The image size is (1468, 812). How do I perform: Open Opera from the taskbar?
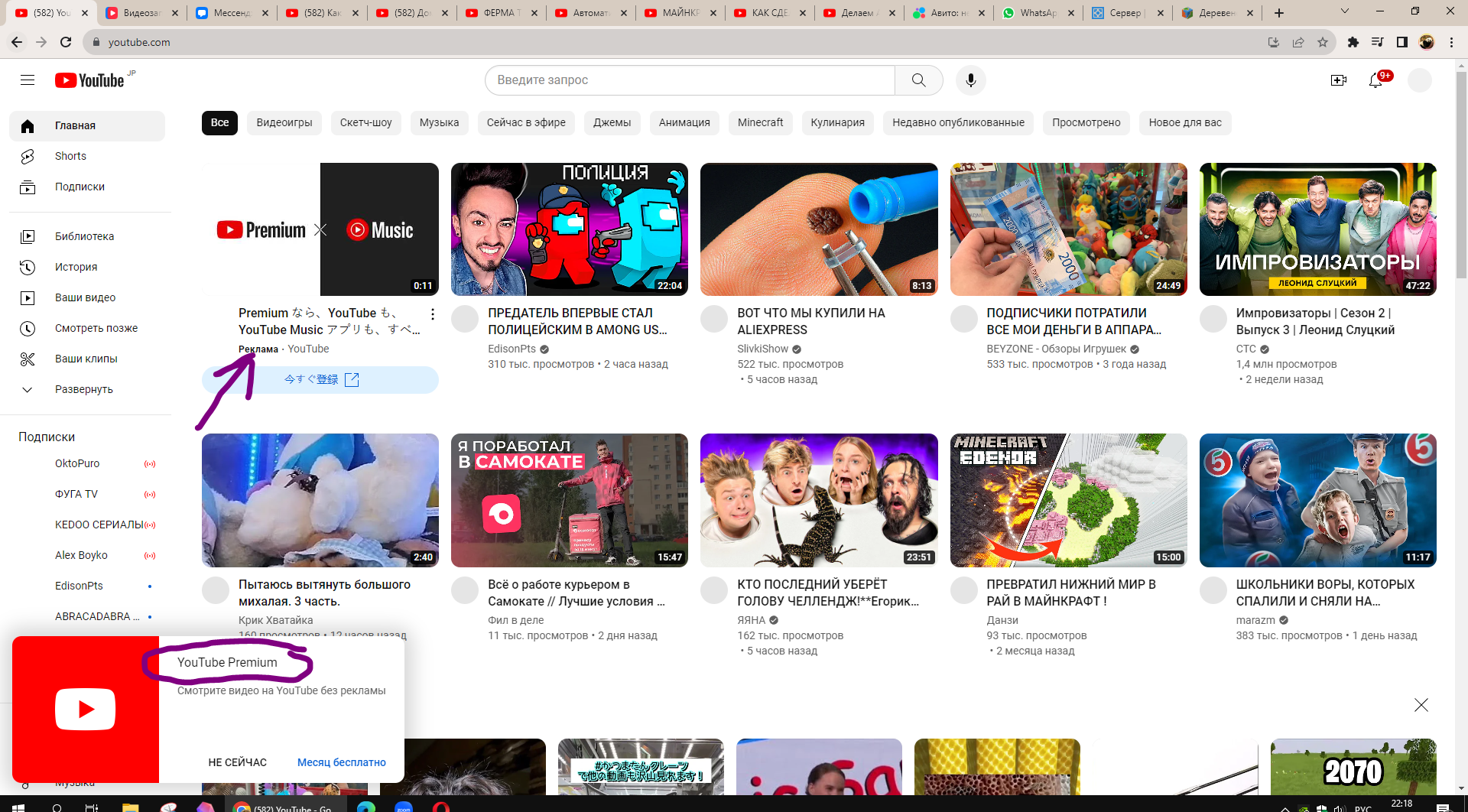pos(440,807)
